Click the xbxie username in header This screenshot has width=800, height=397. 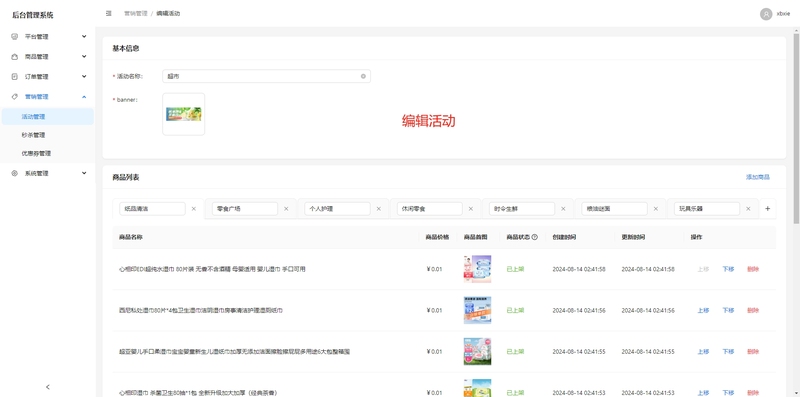[x=783, y=14]
